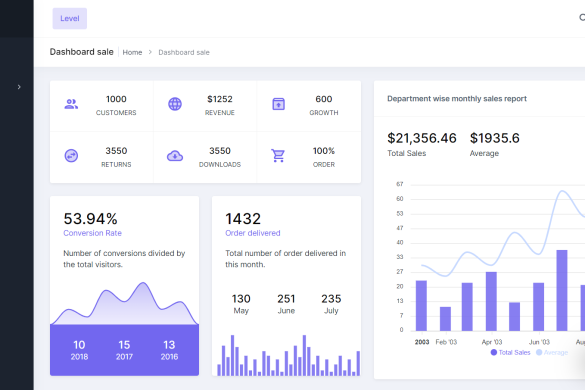This screenshot has height=390, width=585.
Task: Click the $21,356.46 Total Sales figure
Action: 422,138
